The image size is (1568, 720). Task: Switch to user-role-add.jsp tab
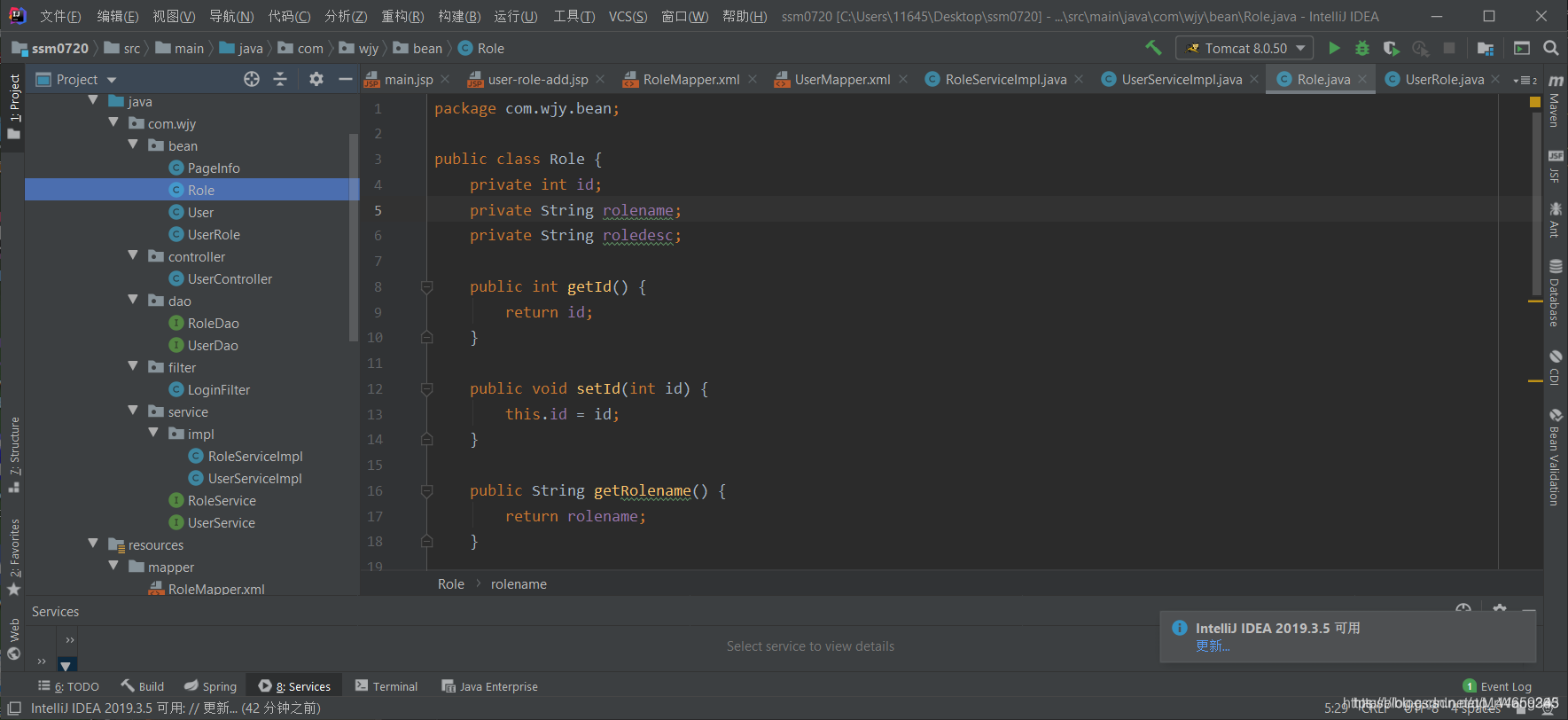point(536,79)
